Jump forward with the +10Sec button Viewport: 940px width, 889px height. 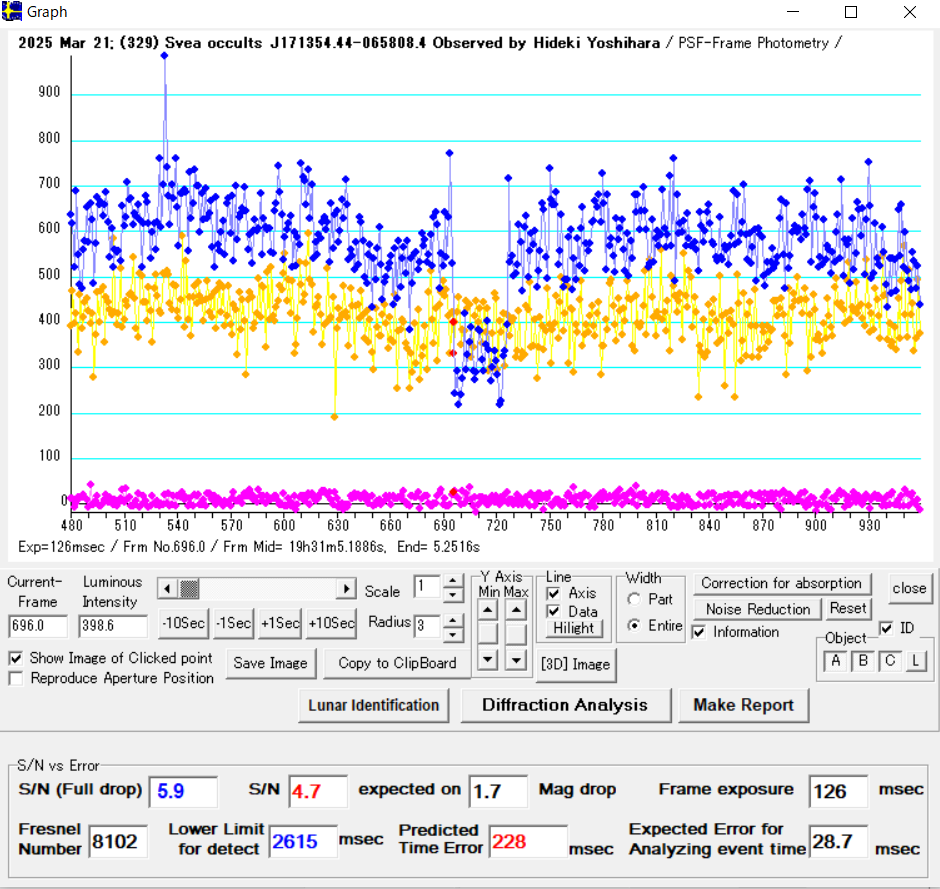[331, 623]
